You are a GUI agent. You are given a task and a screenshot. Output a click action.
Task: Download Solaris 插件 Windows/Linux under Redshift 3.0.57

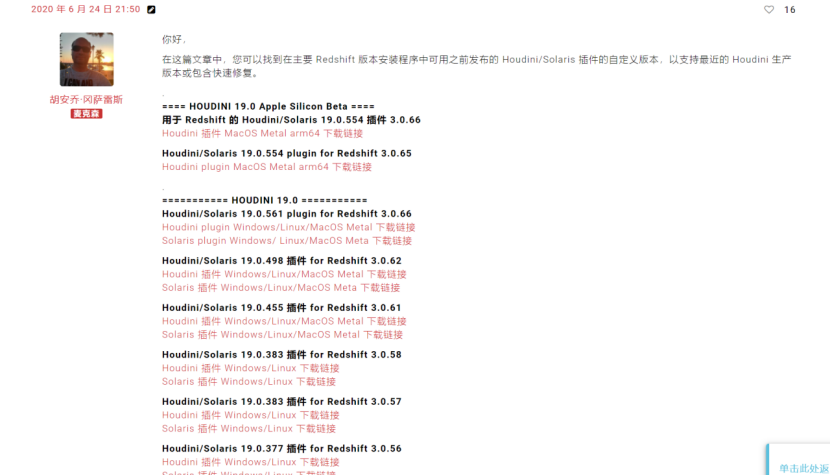(249, 428)
